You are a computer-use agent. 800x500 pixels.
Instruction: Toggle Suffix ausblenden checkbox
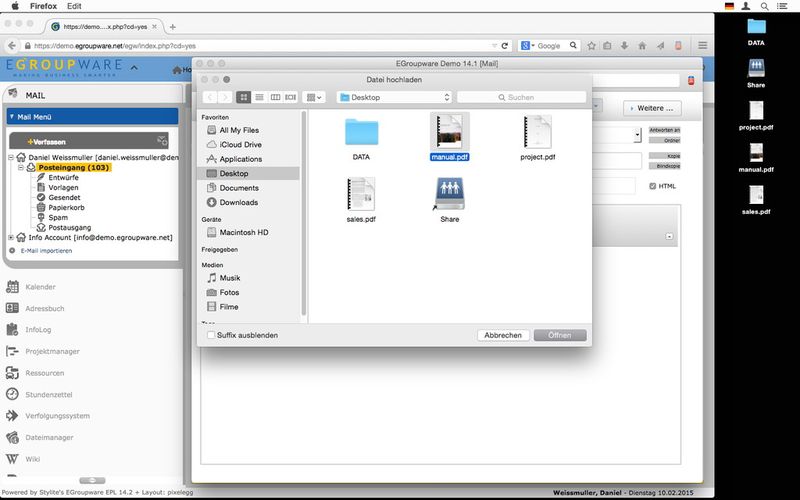(x=211, y=335)
